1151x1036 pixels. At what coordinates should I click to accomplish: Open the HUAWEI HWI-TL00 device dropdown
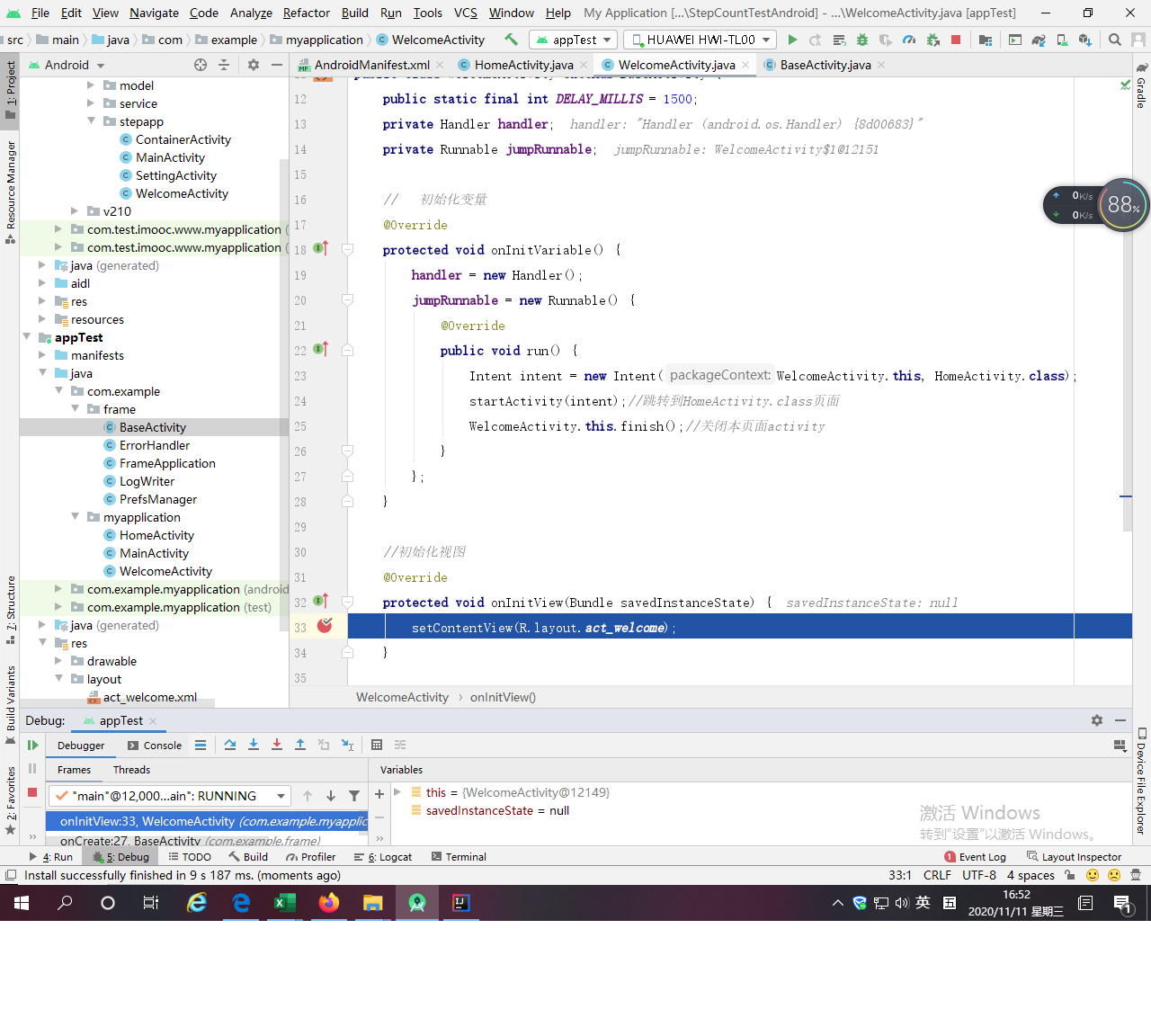[700, 40]
